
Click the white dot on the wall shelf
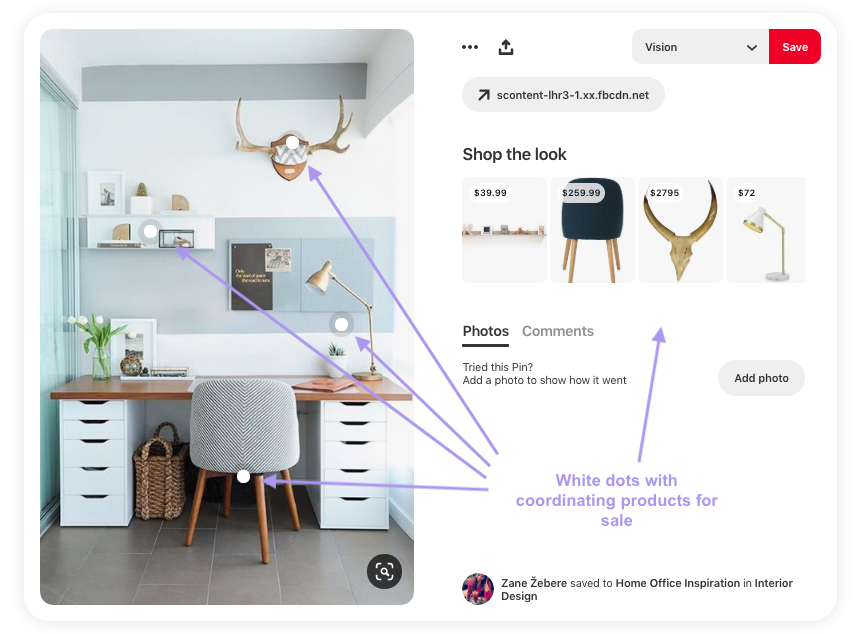150,231
